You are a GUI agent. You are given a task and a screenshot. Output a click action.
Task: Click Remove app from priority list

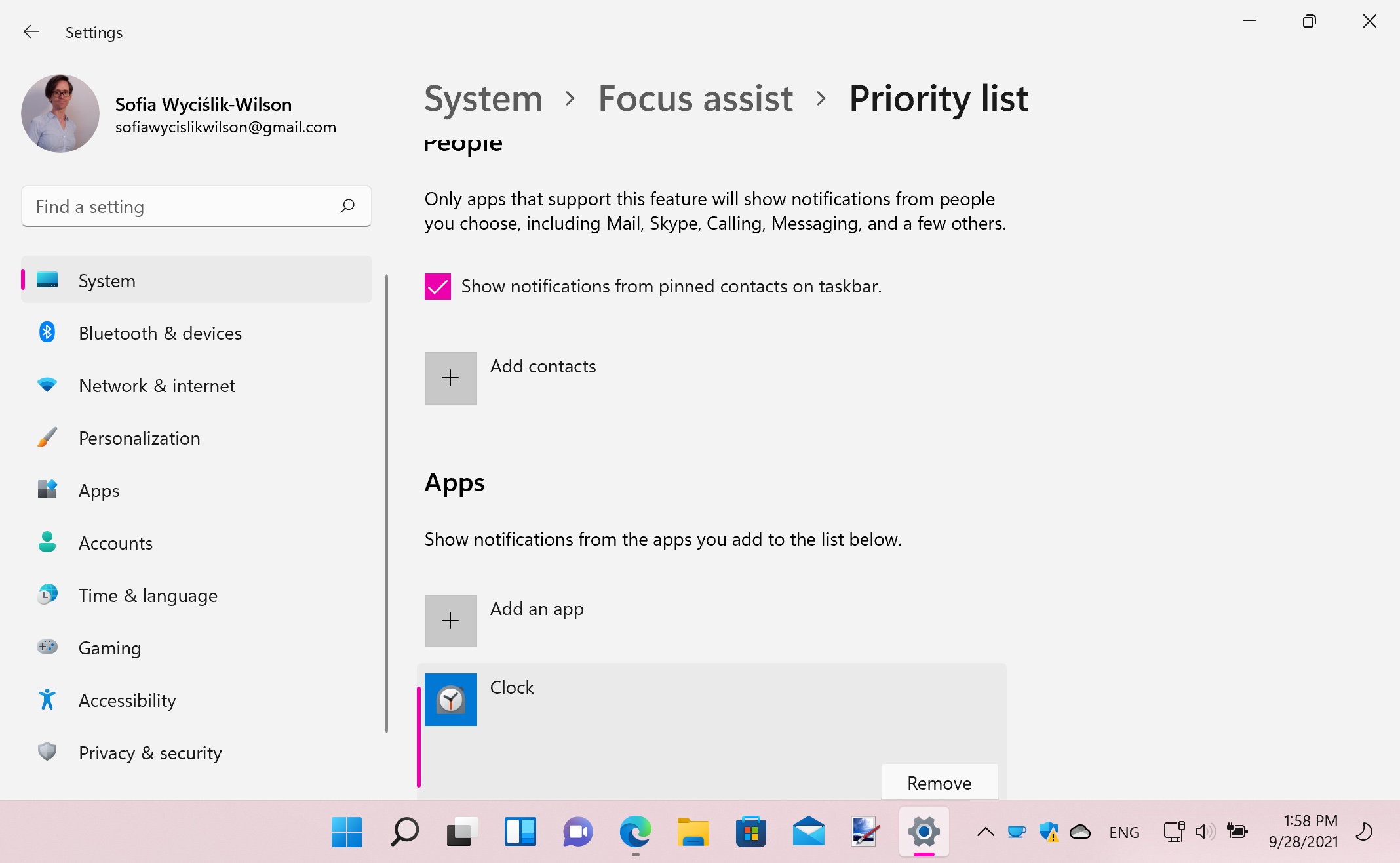coord(938,781)
